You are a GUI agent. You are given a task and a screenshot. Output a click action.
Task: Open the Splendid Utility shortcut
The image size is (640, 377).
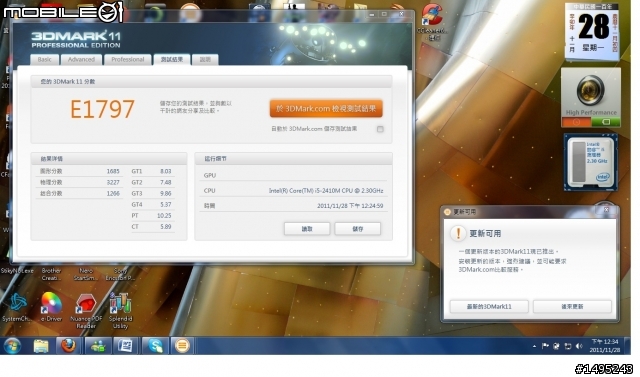click(120, 311)
